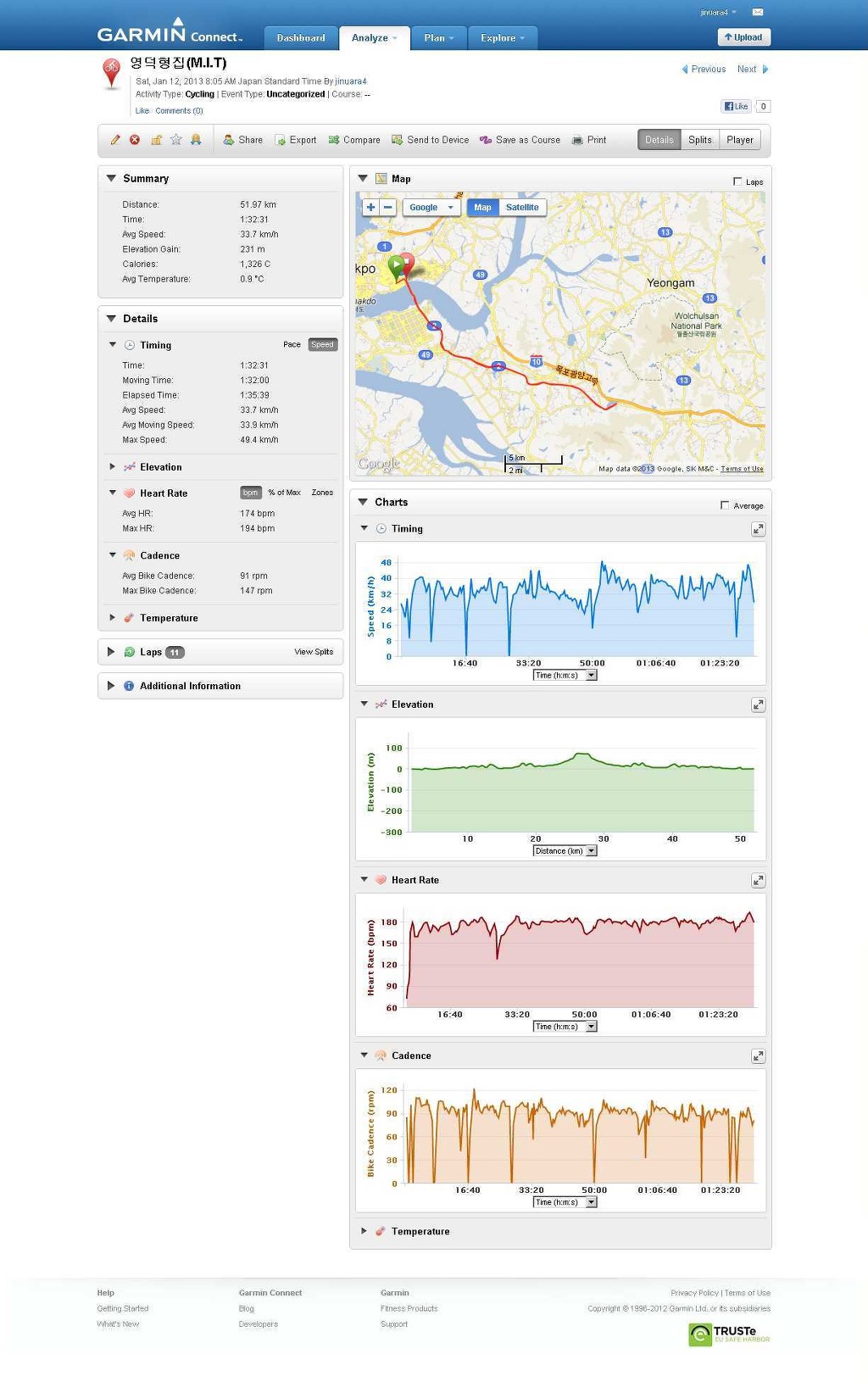Click the green start marker on map
The height and width of the screenshot is (1387, 868).
(x=396, y=269)
